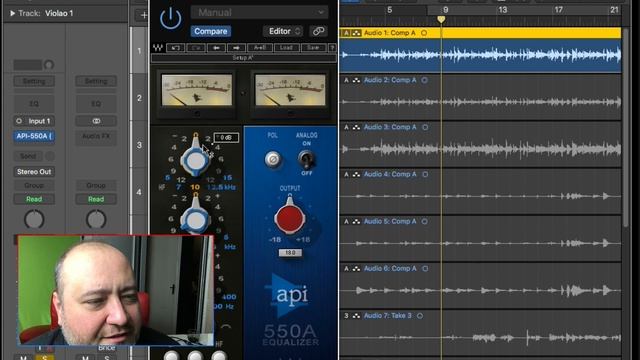Screen dimensions: 640x360
Task: Open the API-550A plugin slot
Action: 34,136
